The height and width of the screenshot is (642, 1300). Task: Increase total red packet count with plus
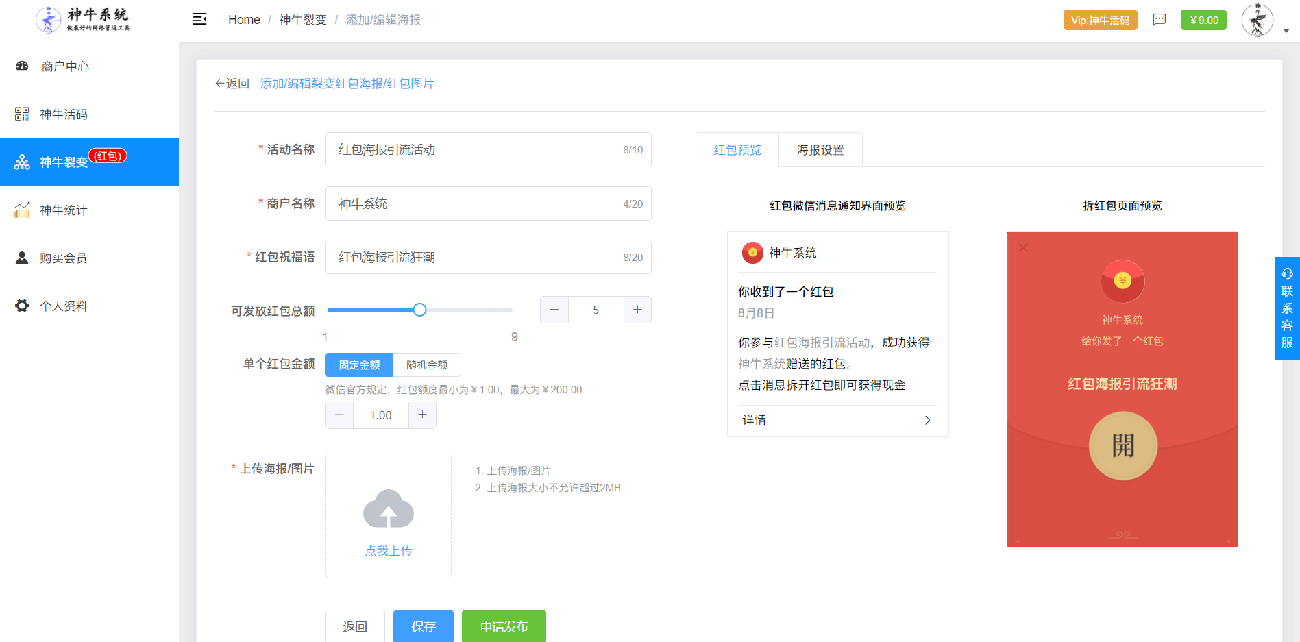pyautogui.click(x=637, y=310)
